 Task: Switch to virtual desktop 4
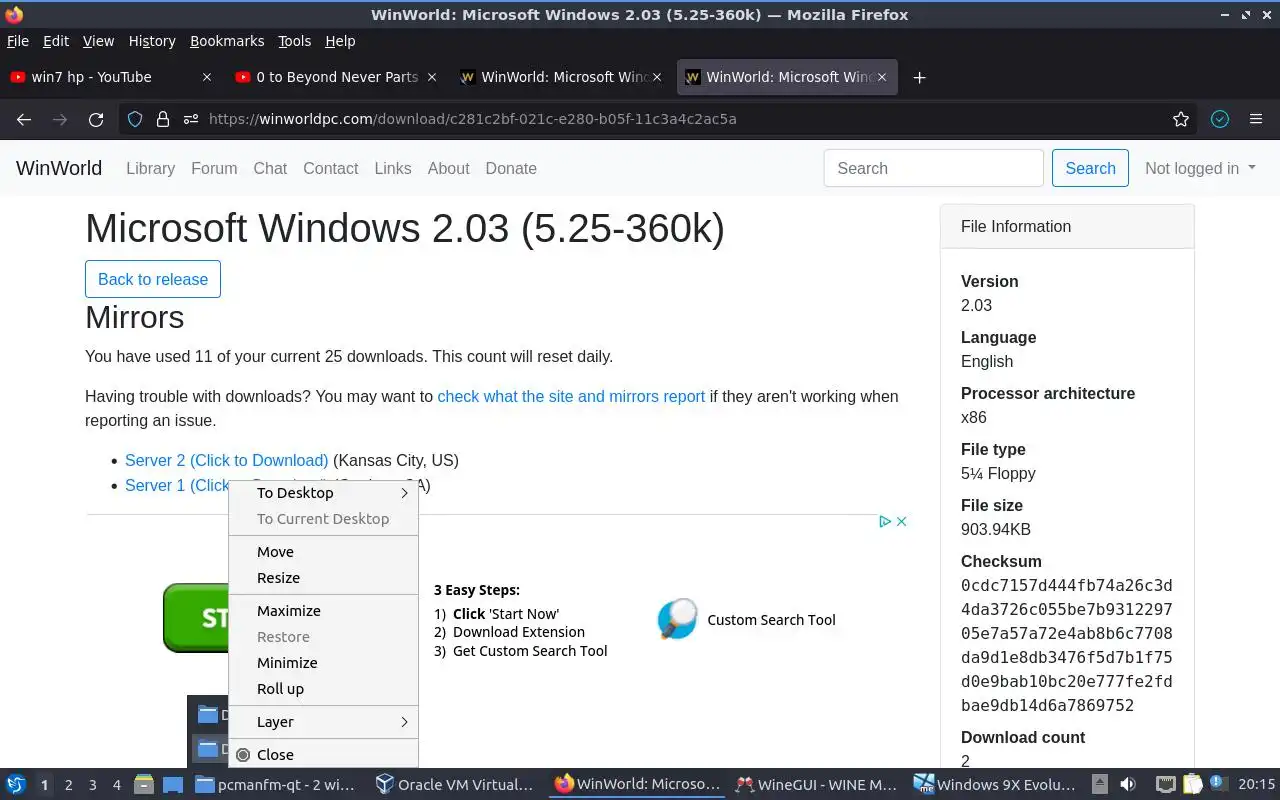click(116, 785)
